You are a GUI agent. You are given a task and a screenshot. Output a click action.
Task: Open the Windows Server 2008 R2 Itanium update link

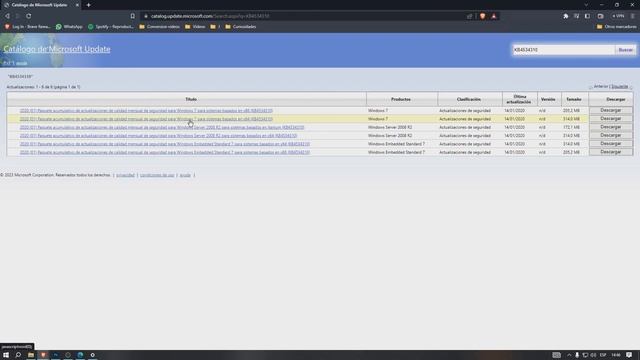coord(162,127)
